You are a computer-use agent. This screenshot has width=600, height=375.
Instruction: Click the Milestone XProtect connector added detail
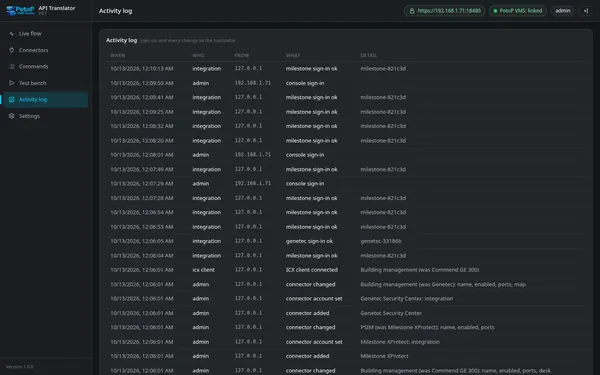(x=384, y=356)
